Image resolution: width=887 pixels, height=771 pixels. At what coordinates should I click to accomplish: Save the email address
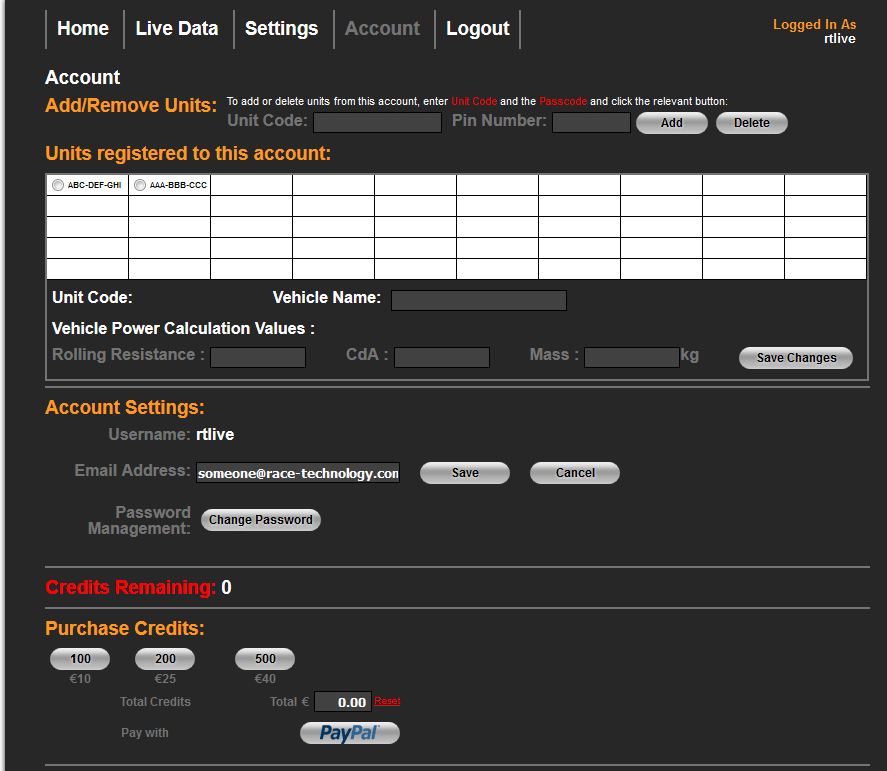click(465, 473)
